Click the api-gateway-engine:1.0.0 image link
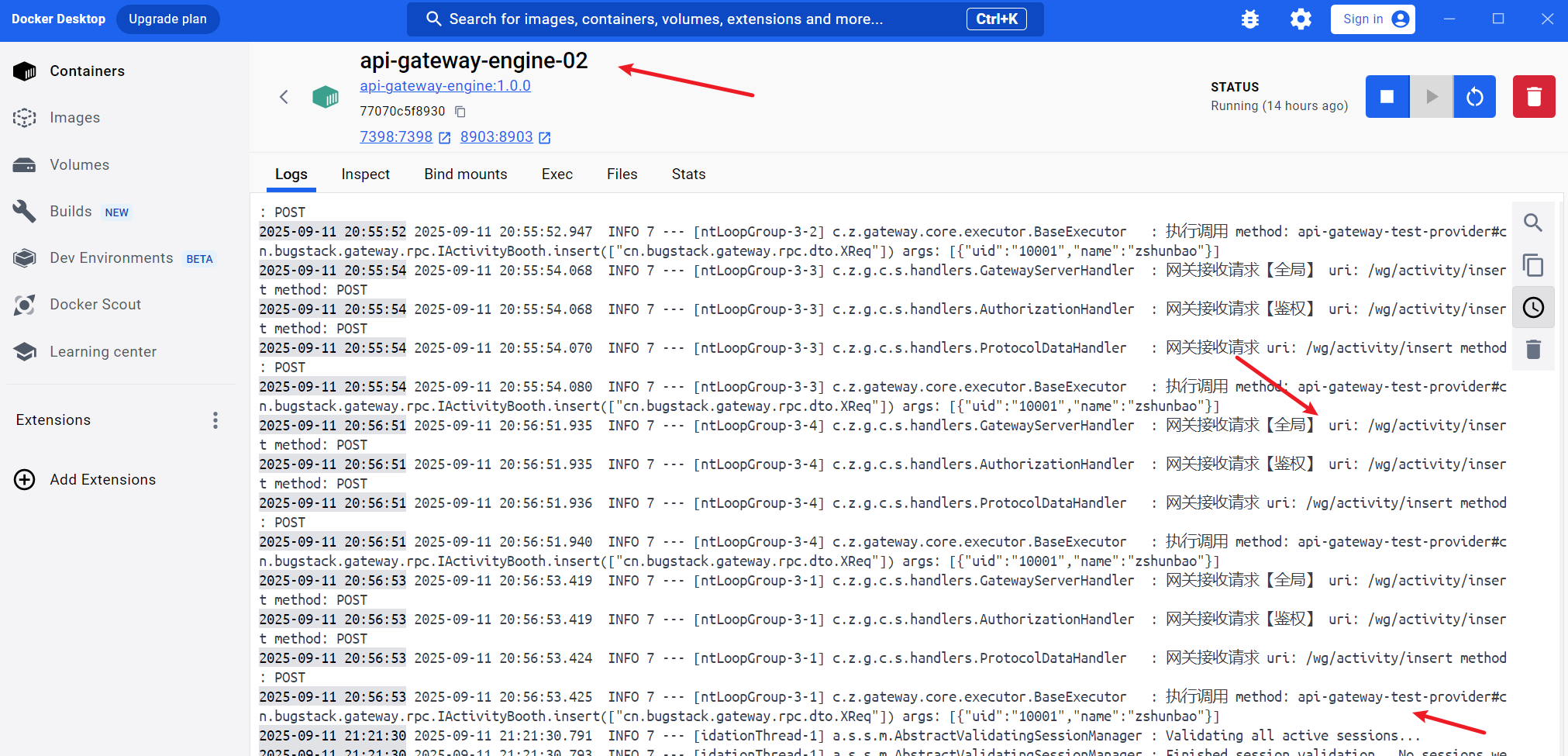 pos(445,86)
